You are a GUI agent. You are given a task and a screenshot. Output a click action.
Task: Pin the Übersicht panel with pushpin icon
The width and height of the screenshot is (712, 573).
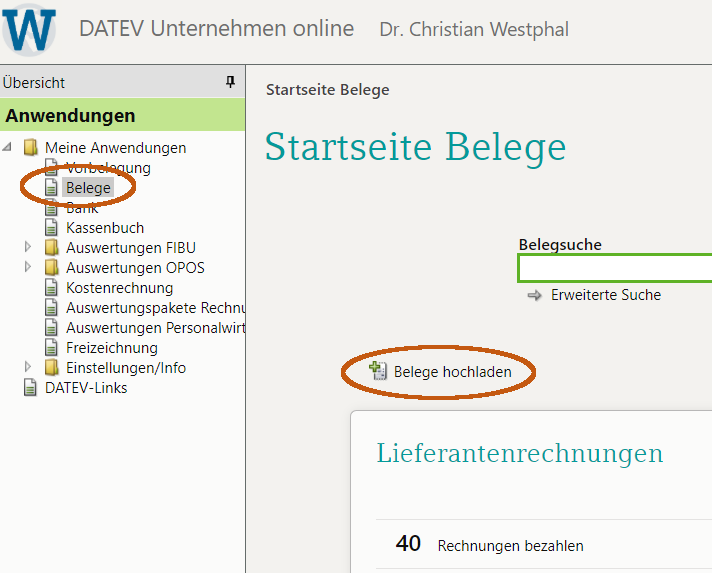click(231, 82)
